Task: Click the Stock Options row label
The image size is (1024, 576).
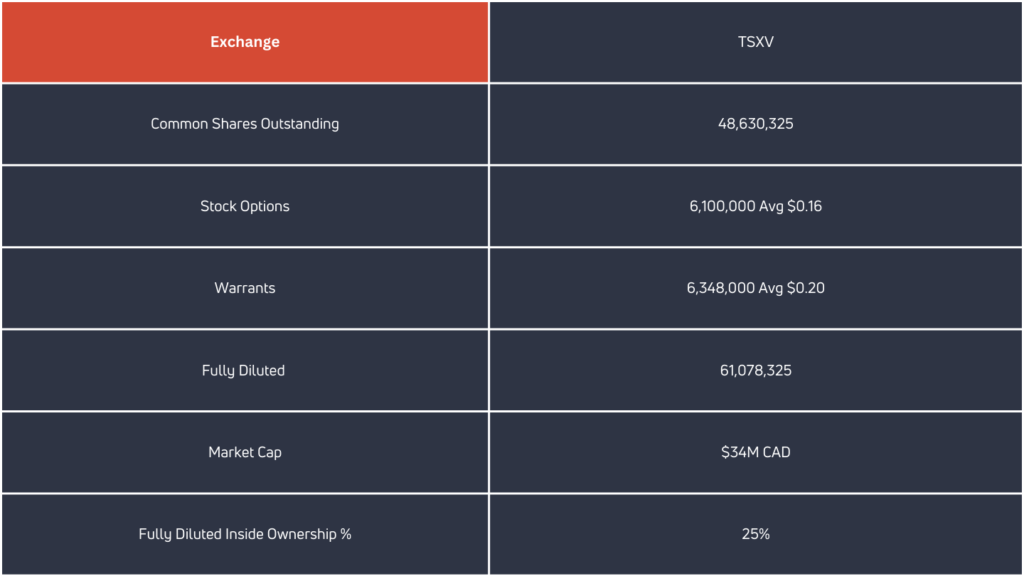Action: (x=245, y=206)
